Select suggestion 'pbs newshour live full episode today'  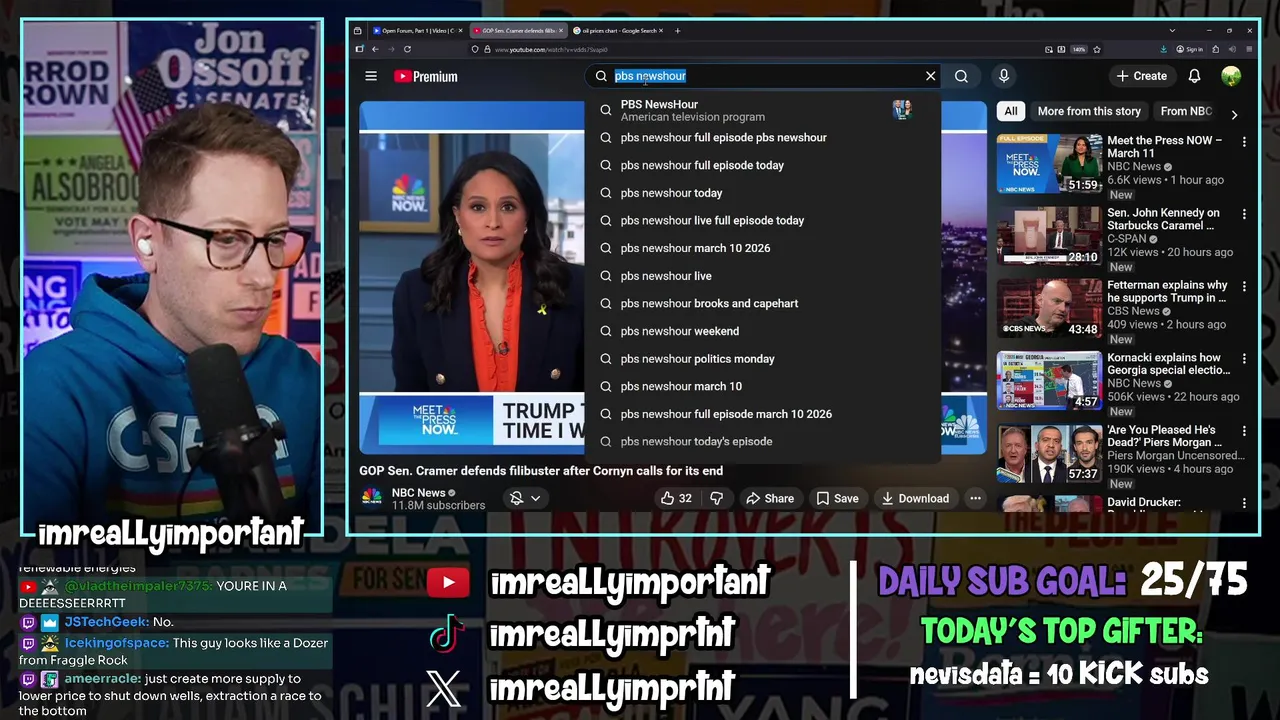pyautogui.click(x=762, y=220)
